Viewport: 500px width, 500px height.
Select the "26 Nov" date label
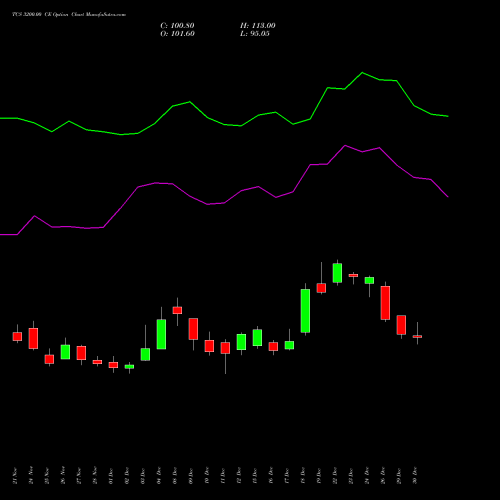pyautogui.click(x=63, y=476)
